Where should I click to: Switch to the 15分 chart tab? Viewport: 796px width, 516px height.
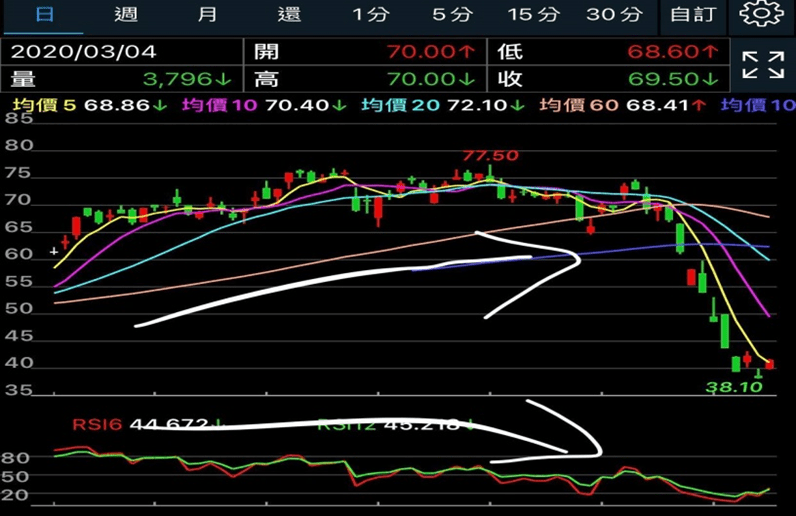(x=534, y=14)
